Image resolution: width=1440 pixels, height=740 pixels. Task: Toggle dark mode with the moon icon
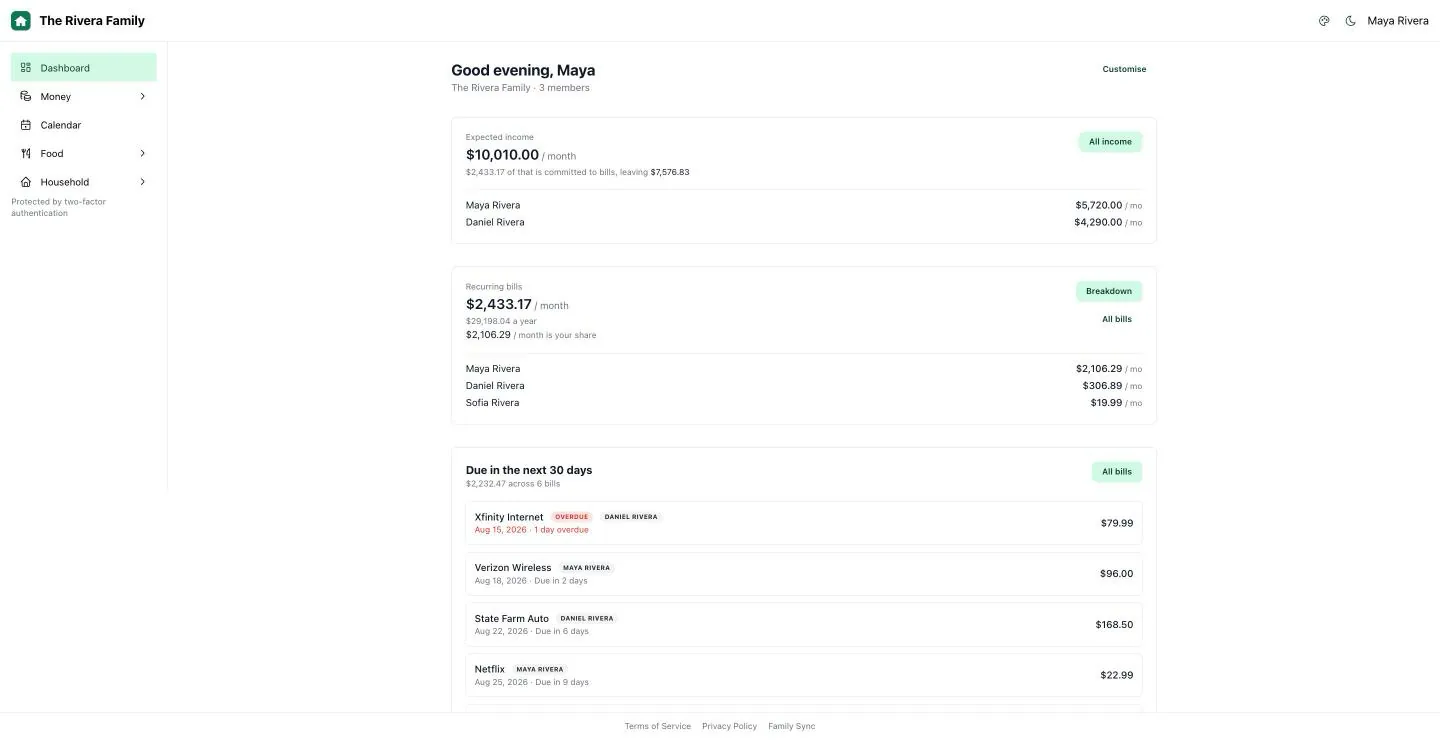pos(1350,21)
